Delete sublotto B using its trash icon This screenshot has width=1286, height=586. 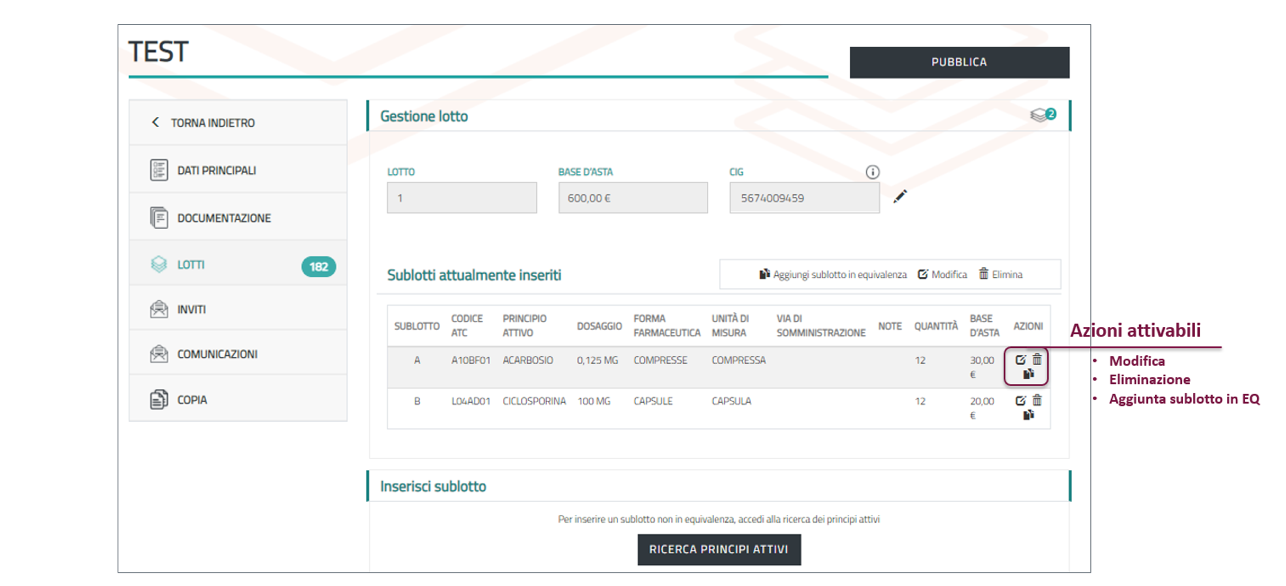point(1037,400)
